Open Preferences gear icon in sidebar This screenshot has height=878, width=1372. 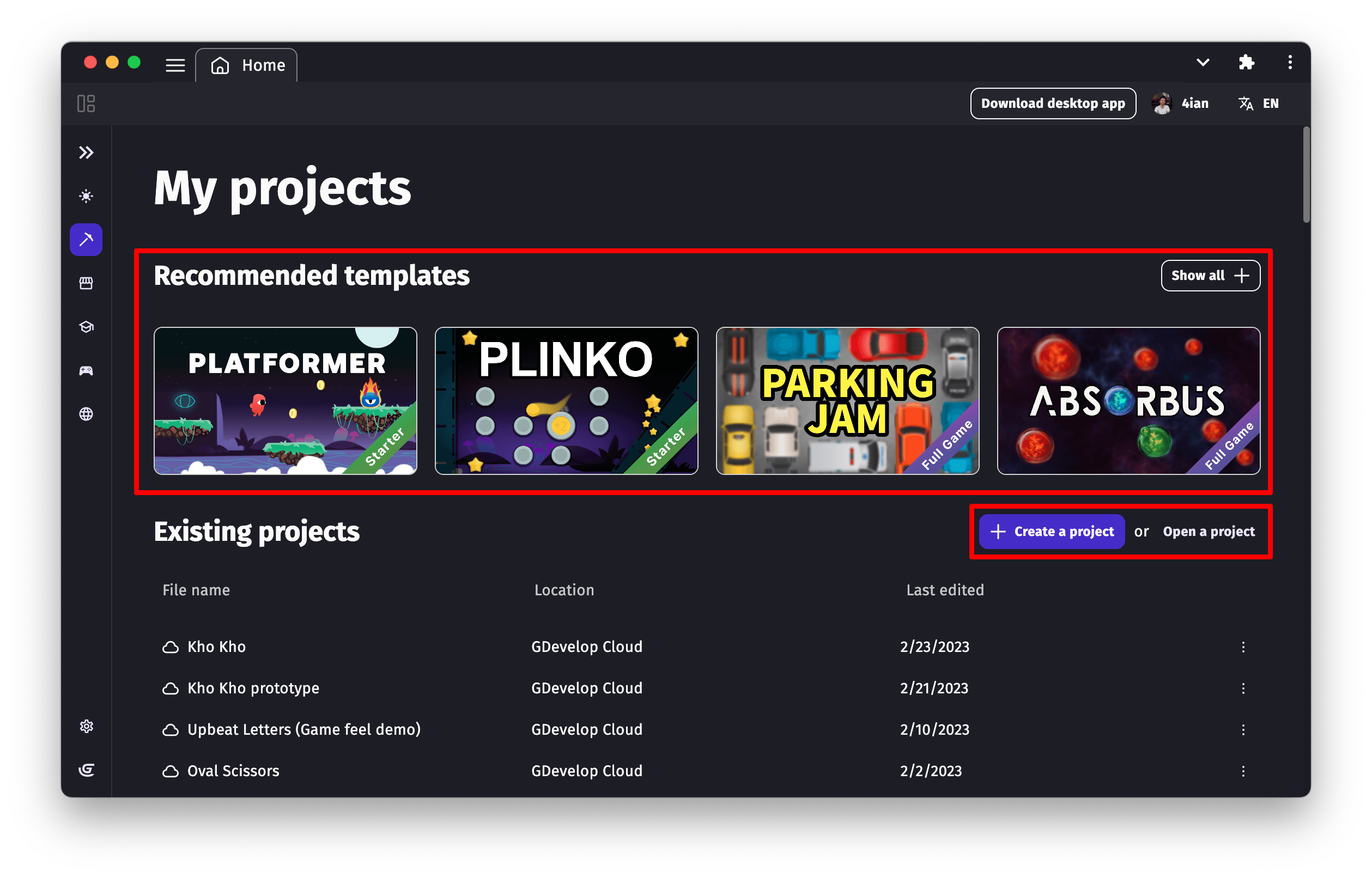click(86, 727)
